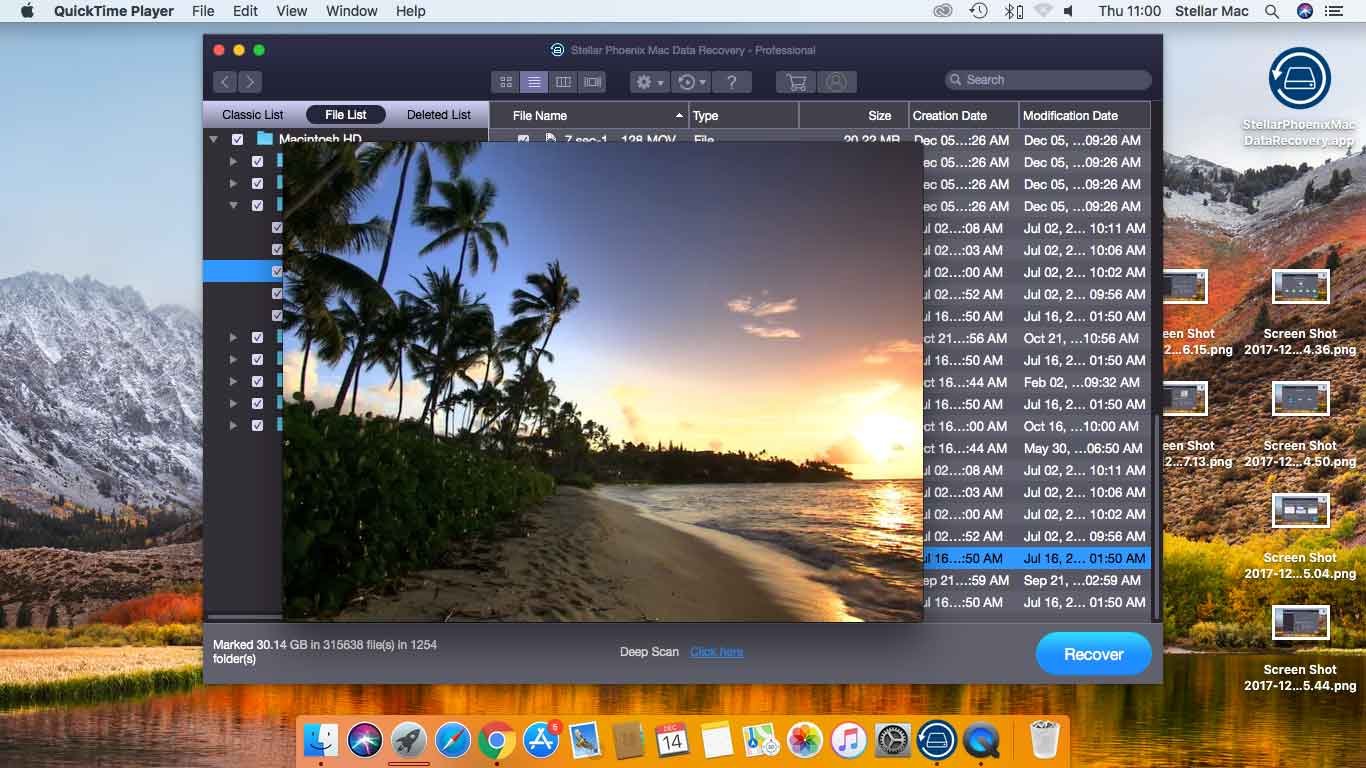The width and height of the screenshot is (1366, 768).
Task: Switch to the Classic List tab
Action: click(253, 115)
